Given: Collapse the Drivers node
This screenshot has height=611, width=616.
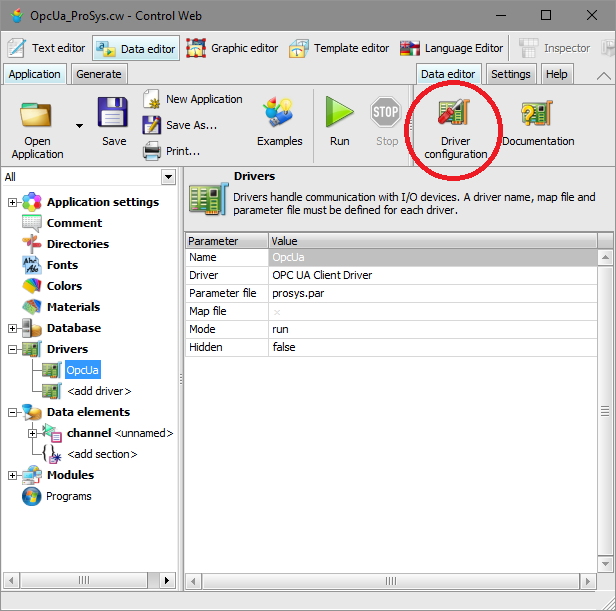Looking at the screenshot, I should 13,349.
